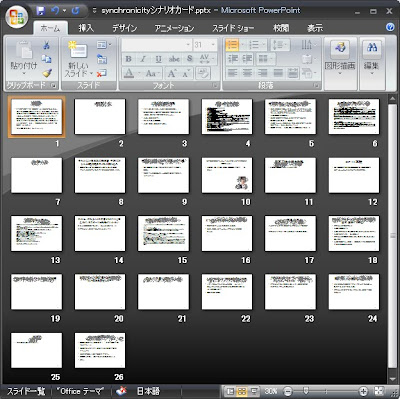Expand paragraph 段落 dialog launcher
The height and width of the screenshot is (399, 400).
click(x=316, y=86)
